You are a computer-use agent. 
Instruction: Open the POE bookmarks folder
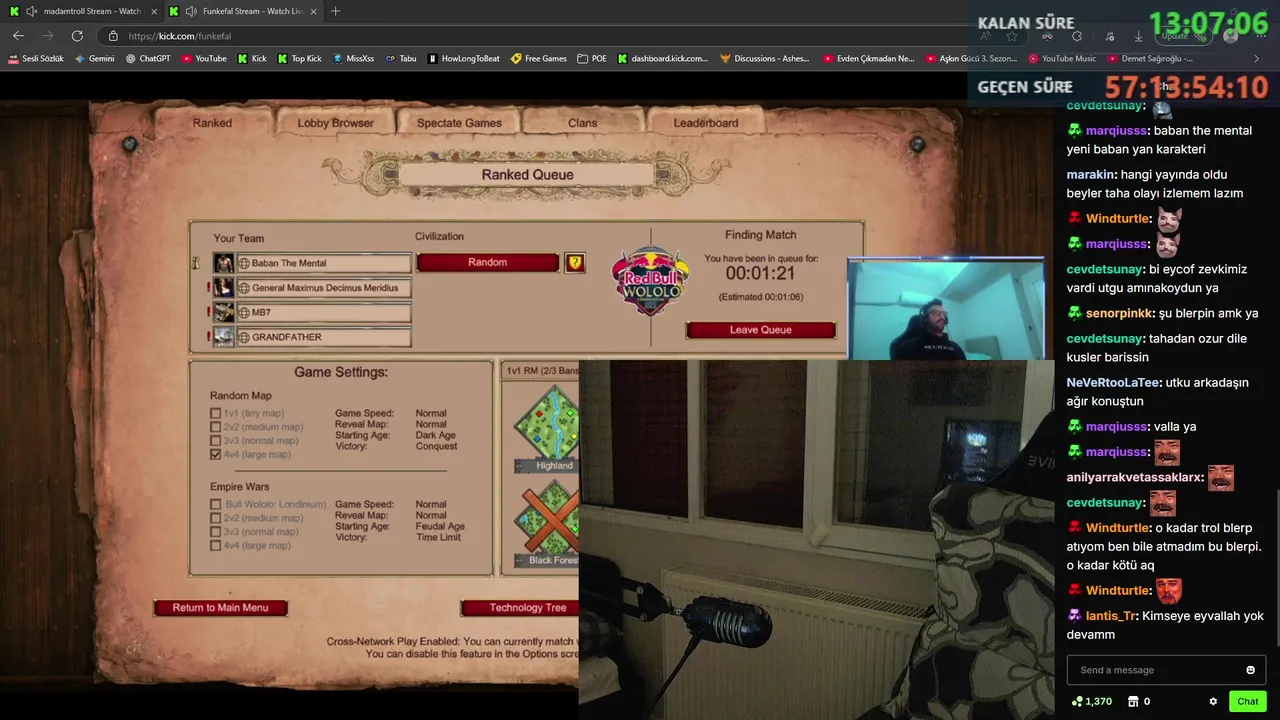[592, 58]
